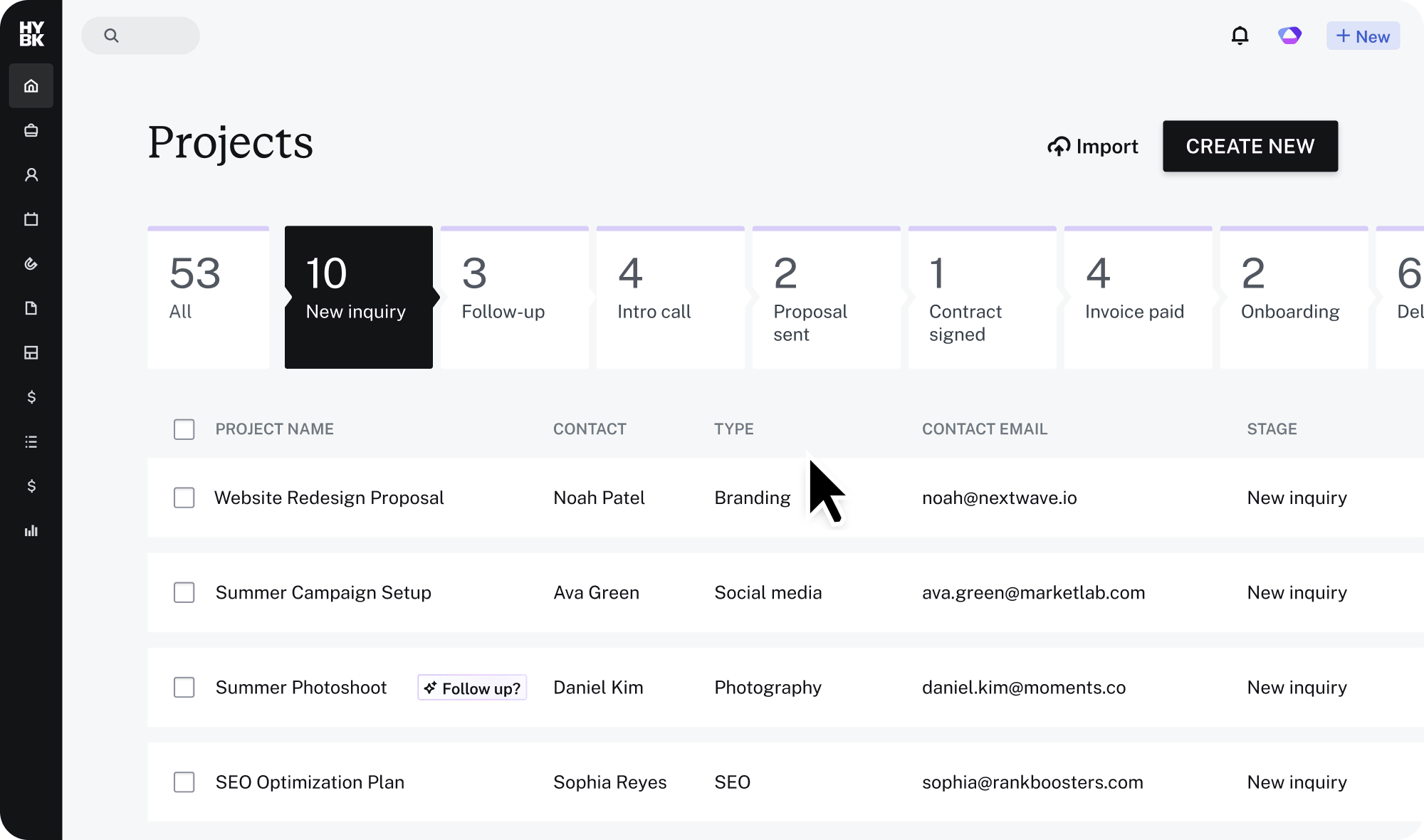This screenshot has width=1424, height=840.
Task: Show the Proposal sent stage tab
Action: [826, 298]
